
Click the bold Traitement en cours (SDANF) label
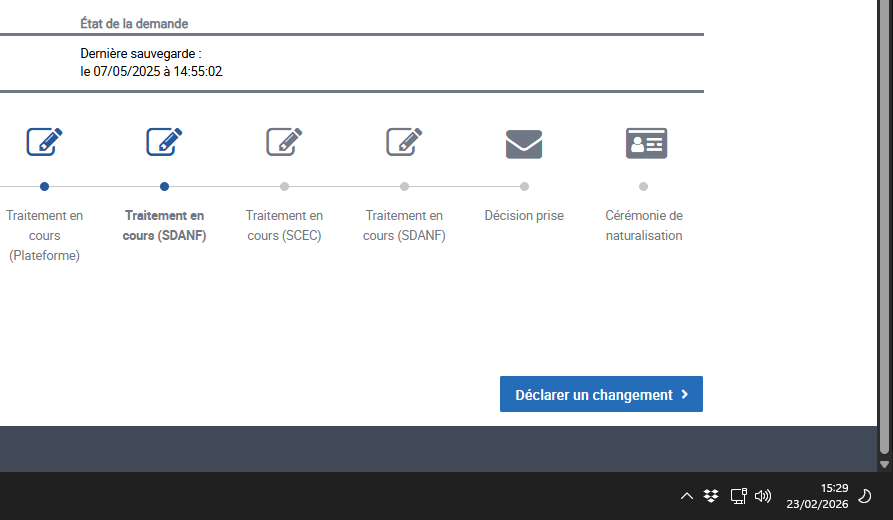coord(164,226)
